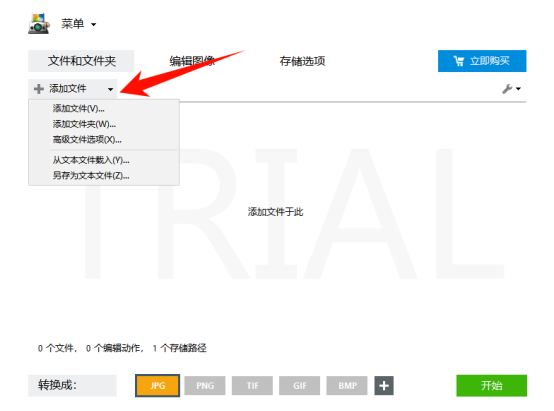Click the 添加文件于此 drop area text

click(275, 212)
